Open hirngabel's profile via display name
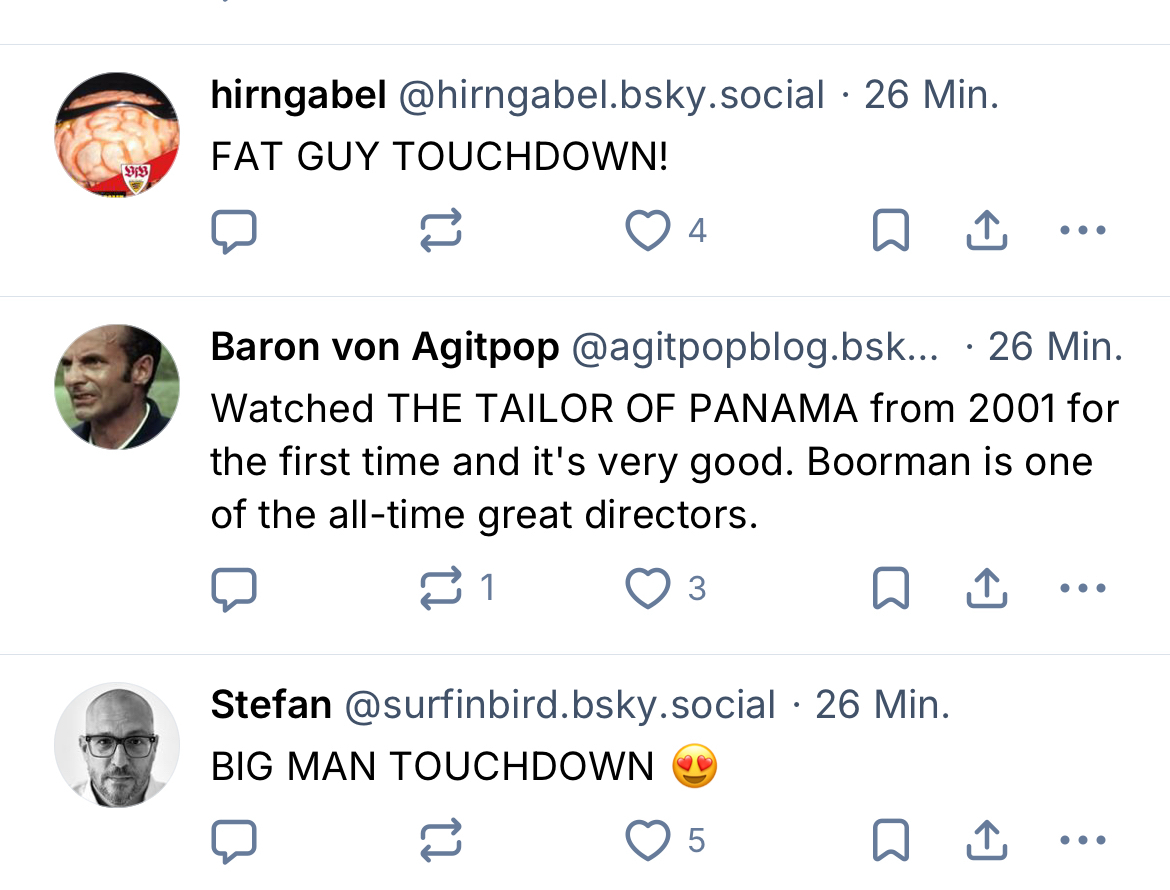The image size is (1170, 890). [298, 96]
